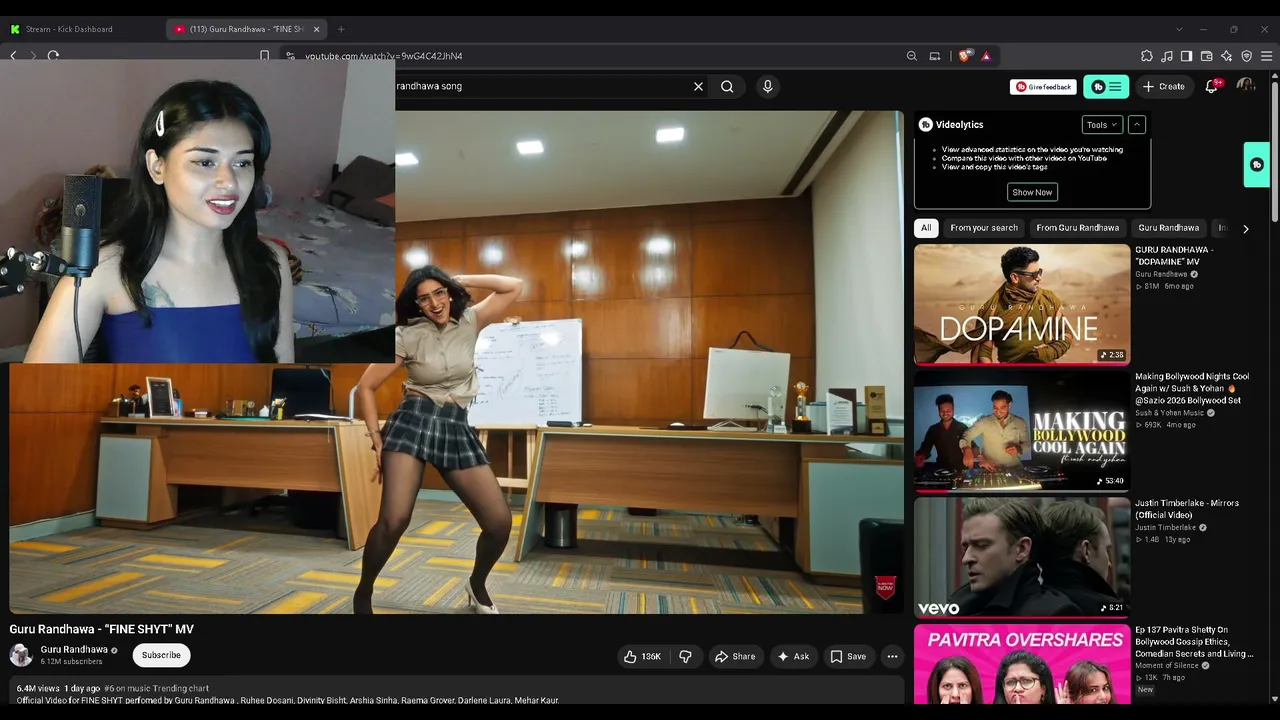Open the YouTube account avatar menu

tap(1245, 86)
